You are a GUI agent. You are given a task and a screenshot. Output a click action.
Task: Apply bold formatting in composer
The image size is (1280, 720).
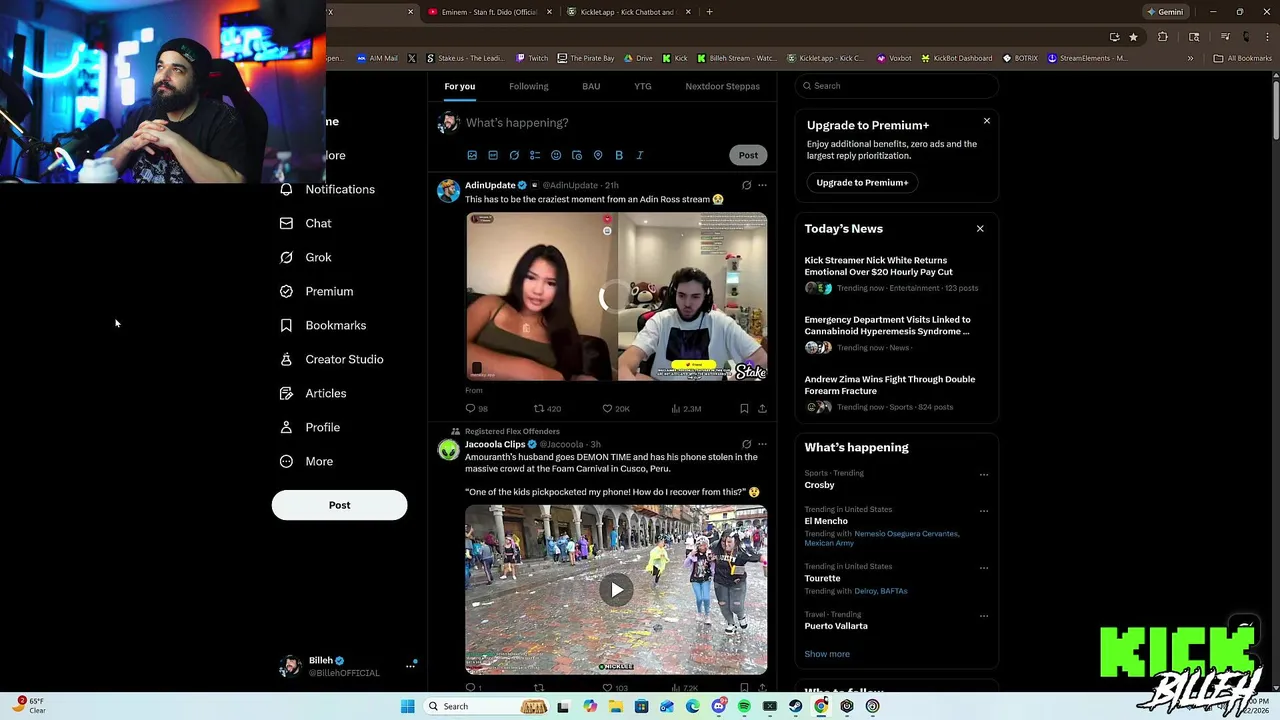tap(619, 155)
